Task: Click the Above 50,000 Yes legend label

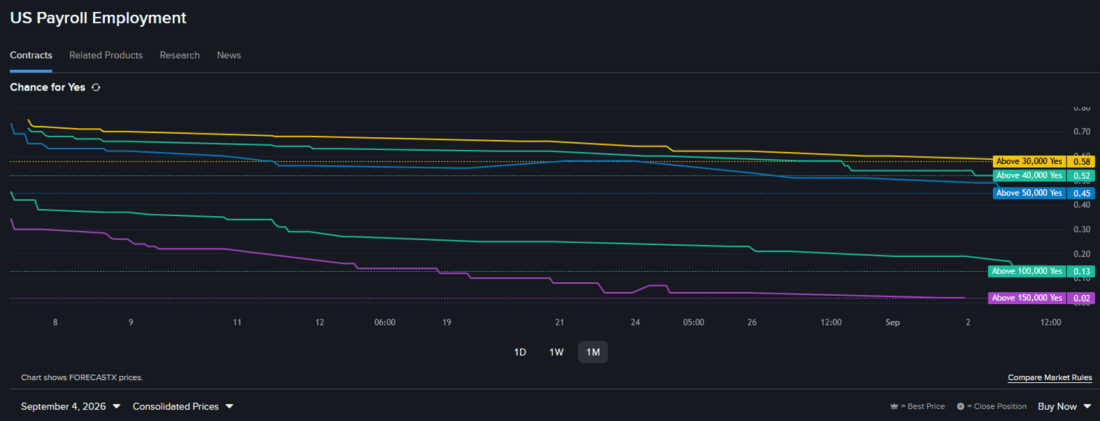Action: 1029,193
